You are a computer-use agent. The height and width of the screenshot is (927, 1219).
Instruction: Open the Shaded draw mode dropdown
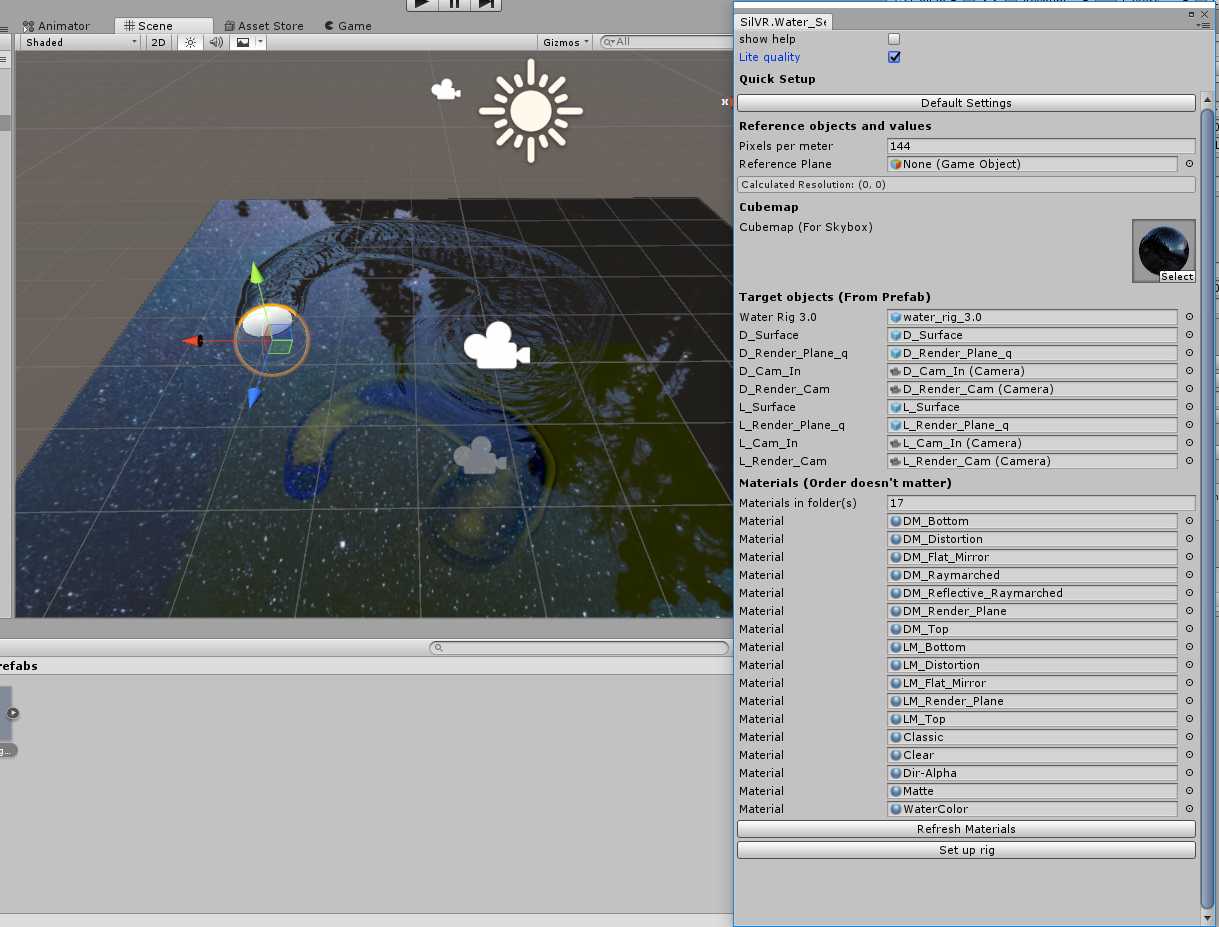80,42
